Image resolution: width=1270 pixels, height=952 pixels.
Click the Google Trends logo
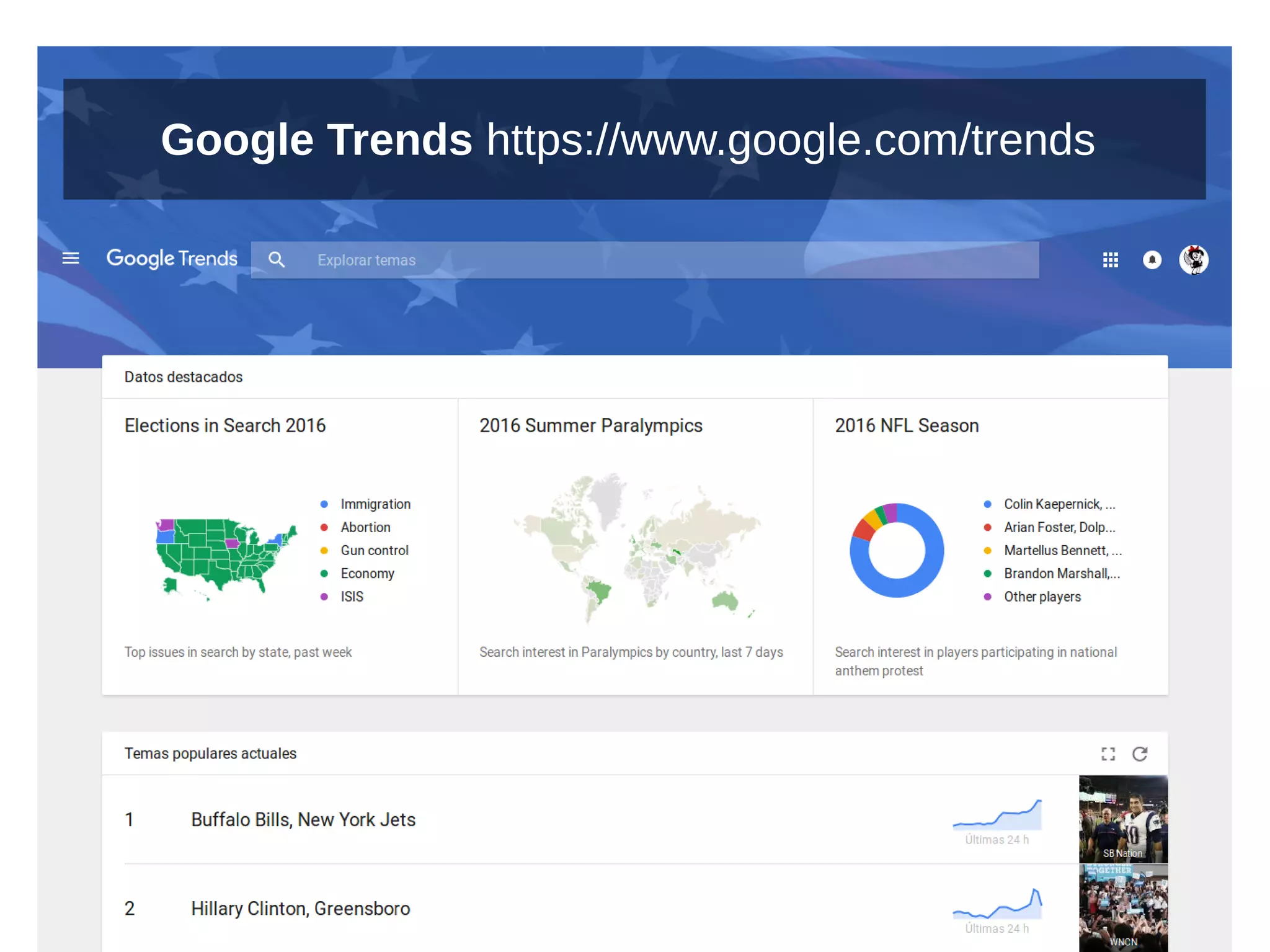[172, 259]
